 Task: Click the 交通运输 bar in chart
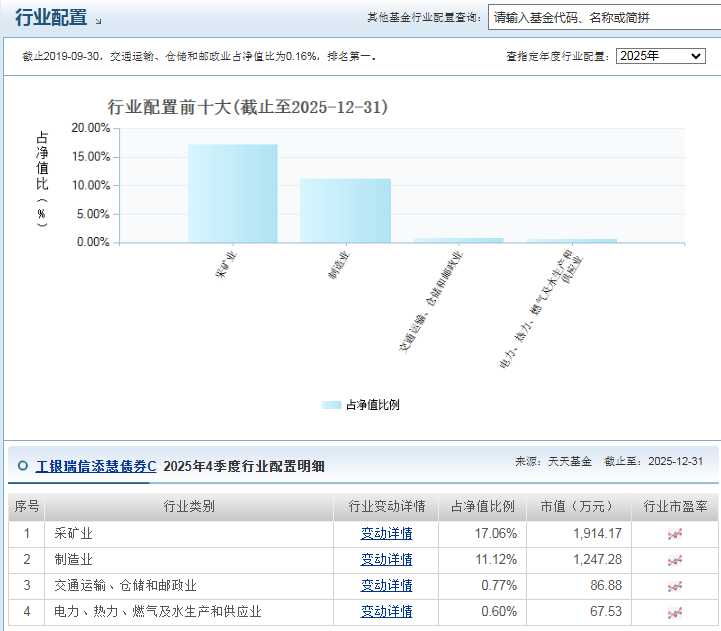click(x=459, y=241)
